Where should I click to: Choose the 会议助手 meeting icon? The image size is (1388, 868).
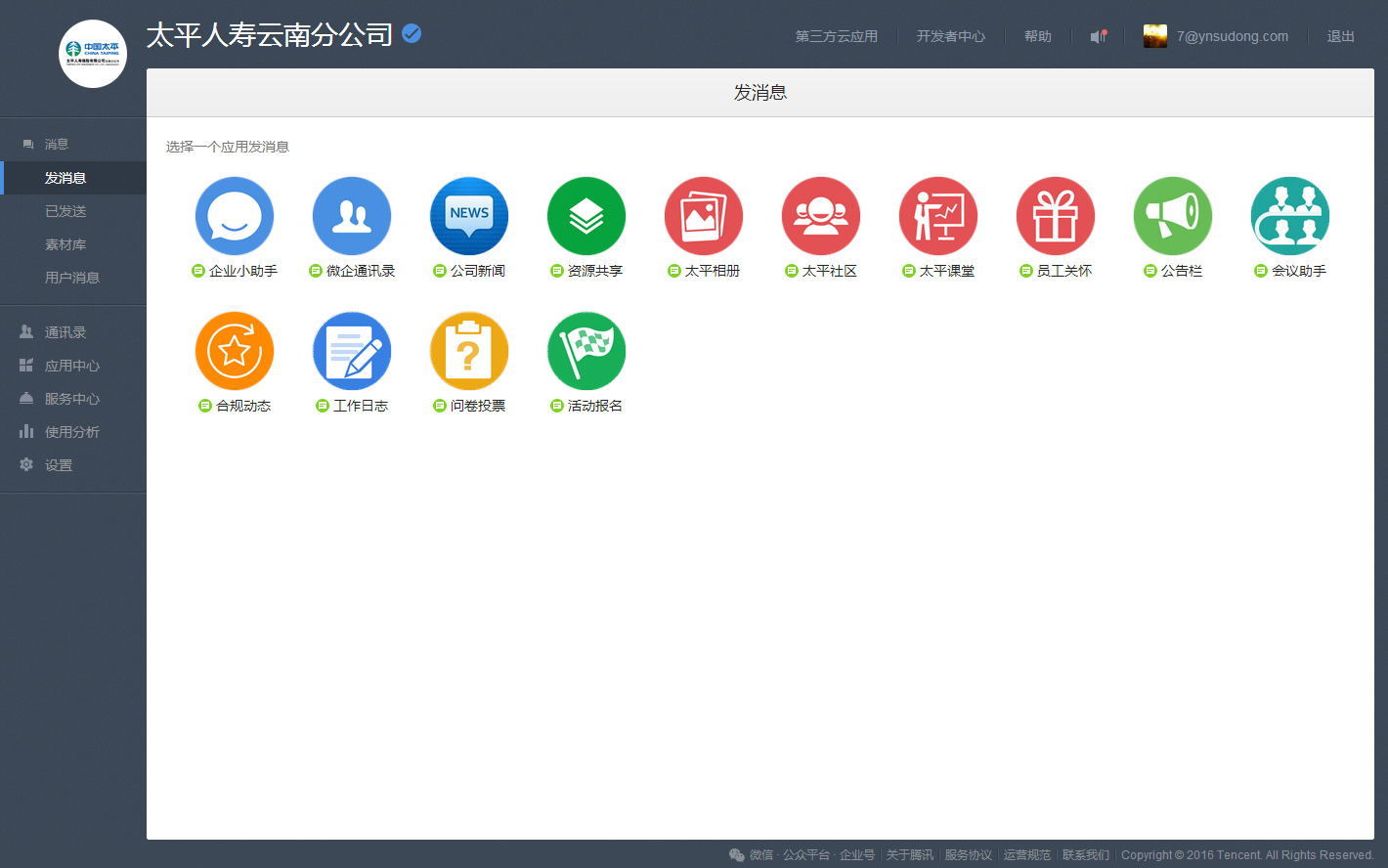point(1290,216)
